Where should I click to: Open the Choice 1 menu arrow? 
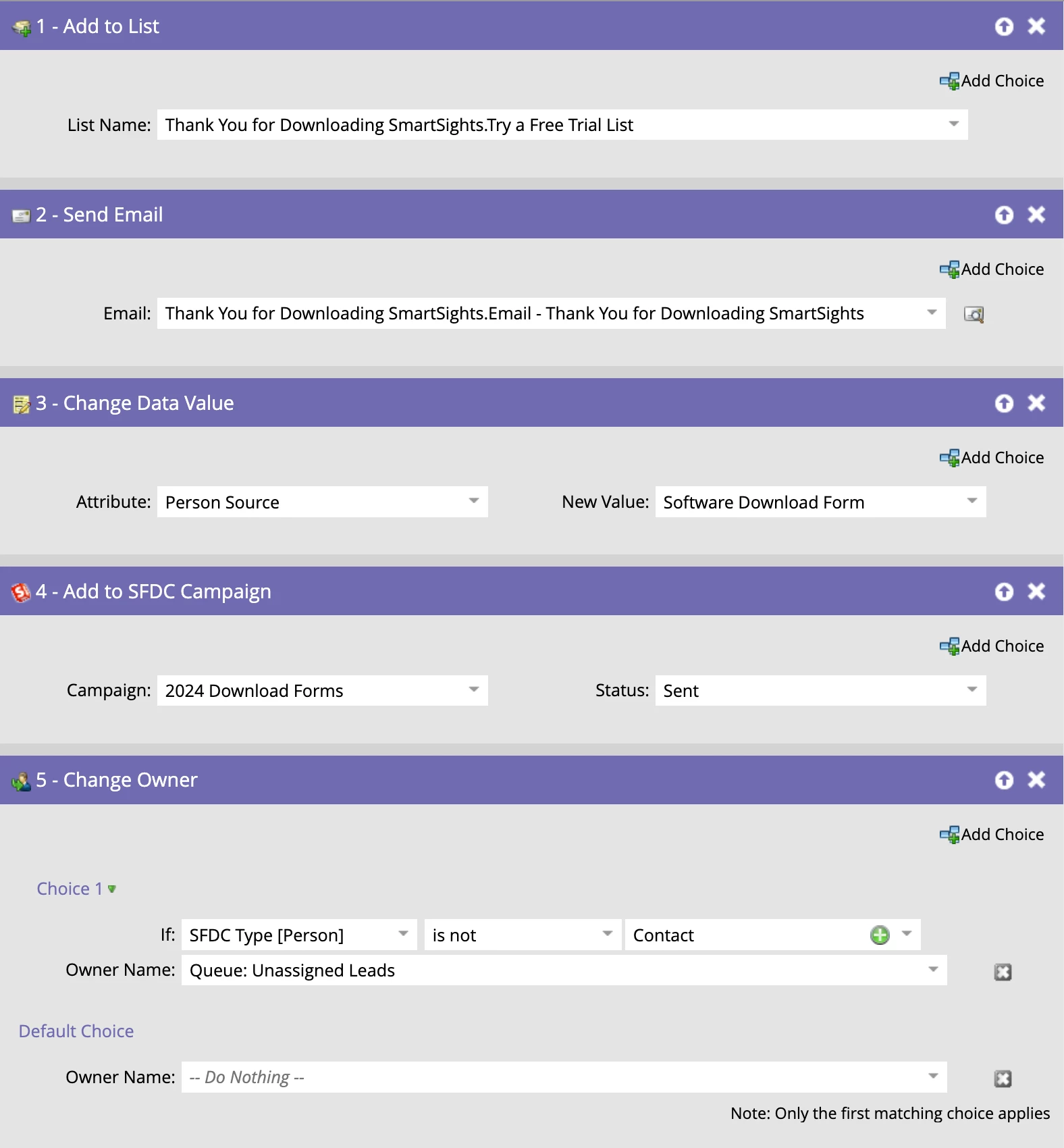[112, 889]
